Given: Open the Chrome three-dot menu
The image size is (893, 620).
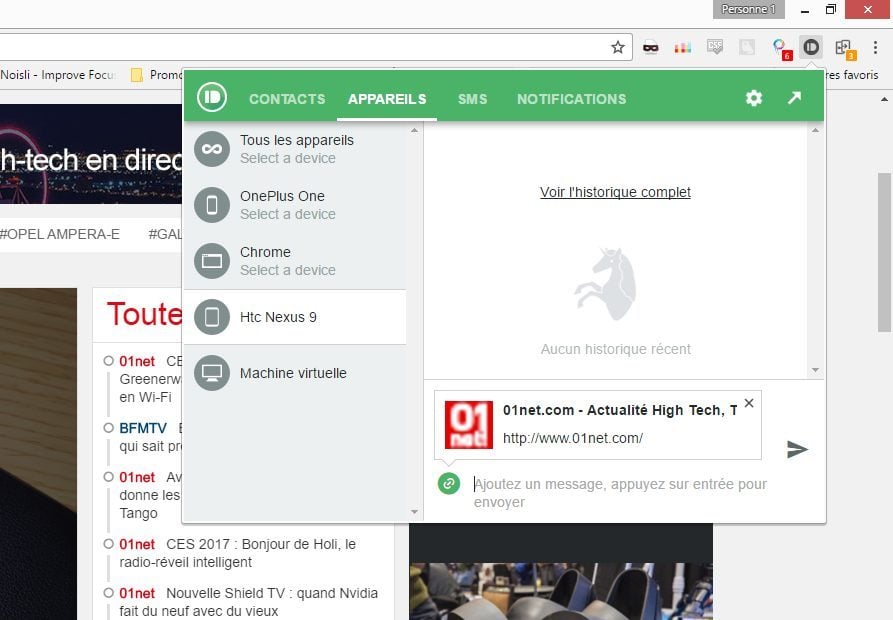Looking at the screenshot, I should tap(875, 47).
